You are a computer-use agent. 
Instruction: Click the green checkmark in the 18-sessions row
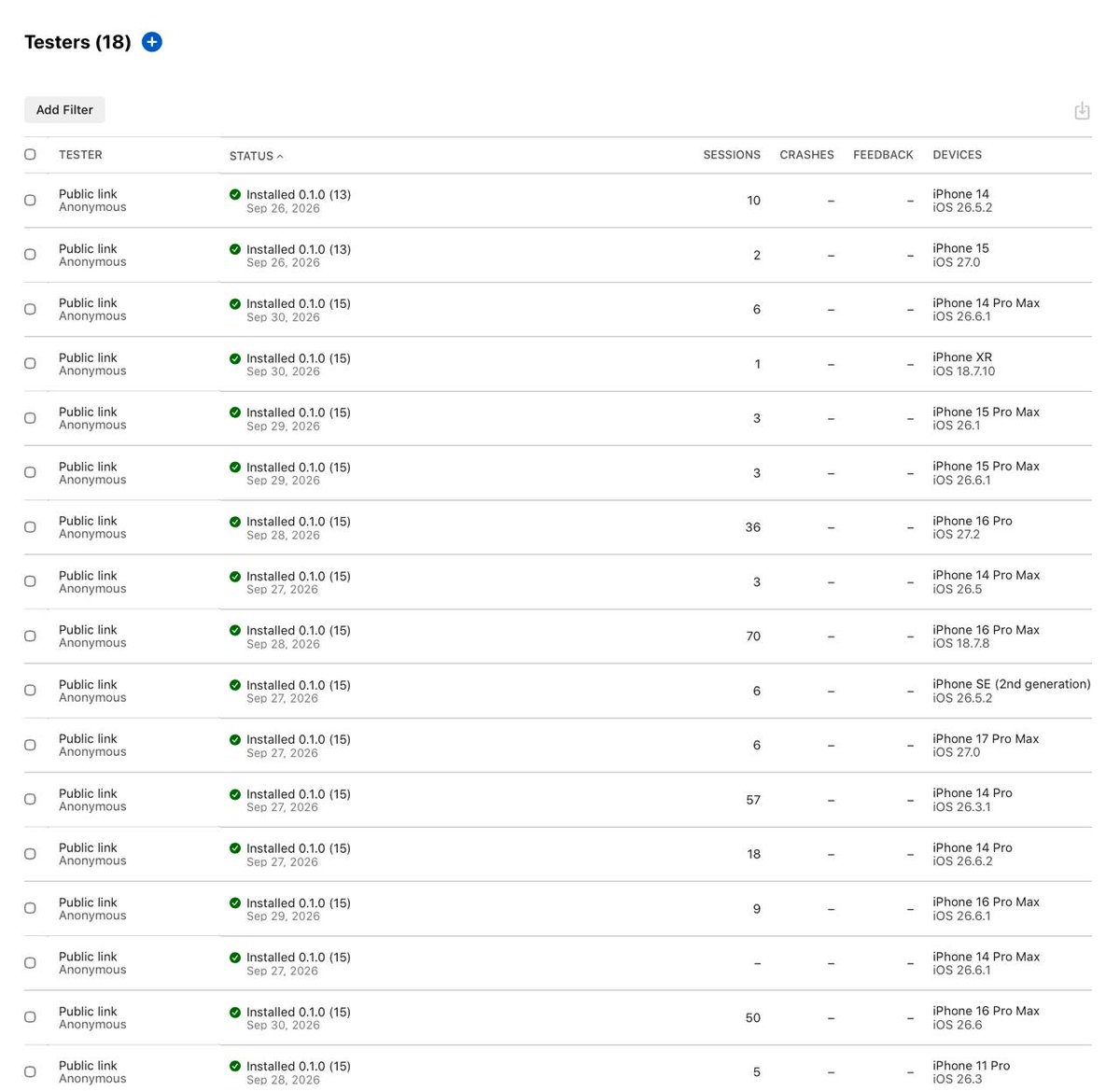[x=235, y=848]
